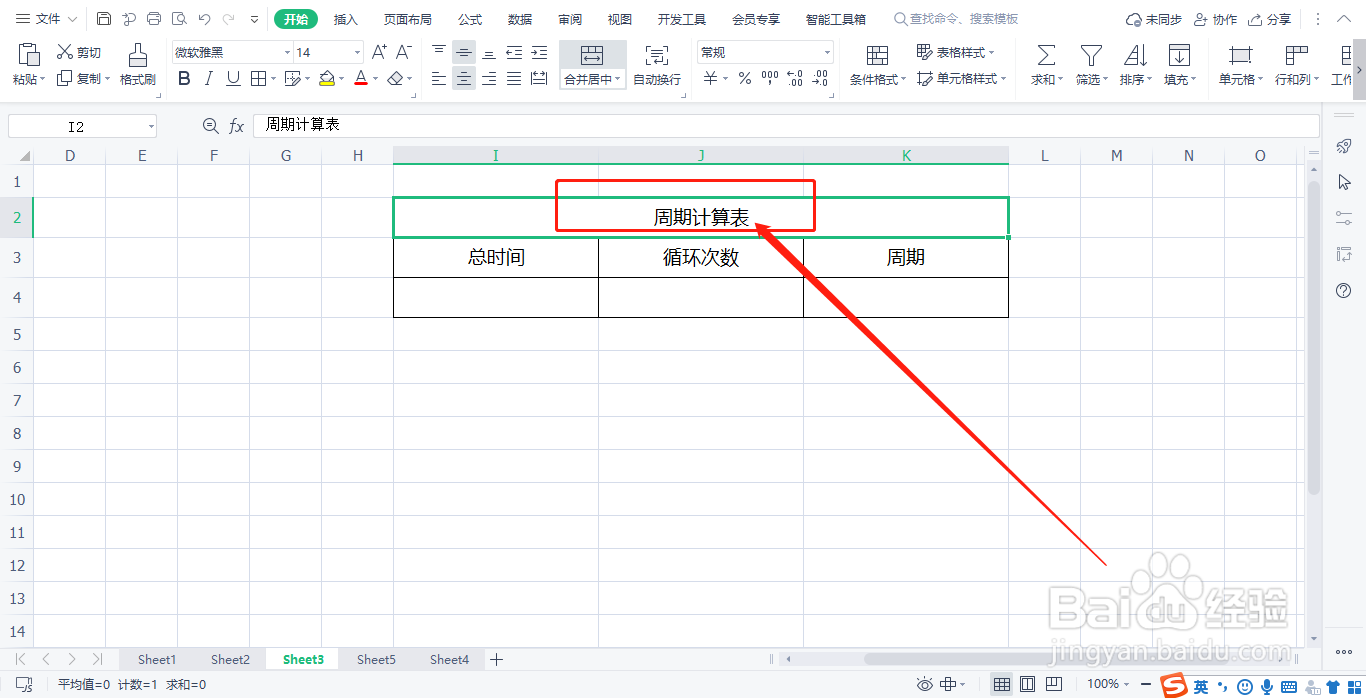Switch to the Sheet5 worksheet tab

[376, 659]
